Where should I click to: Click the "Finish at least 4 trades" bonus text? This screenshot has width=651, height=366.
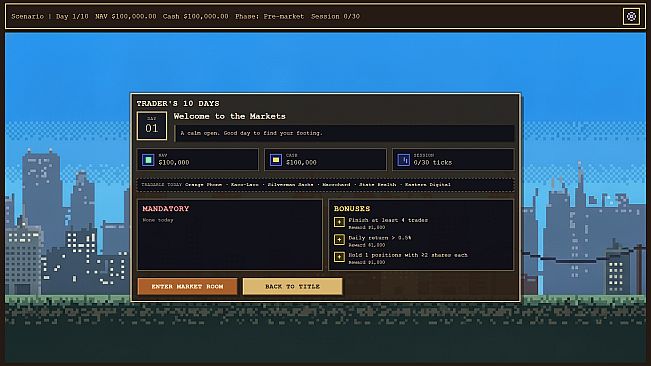point(388,220)
